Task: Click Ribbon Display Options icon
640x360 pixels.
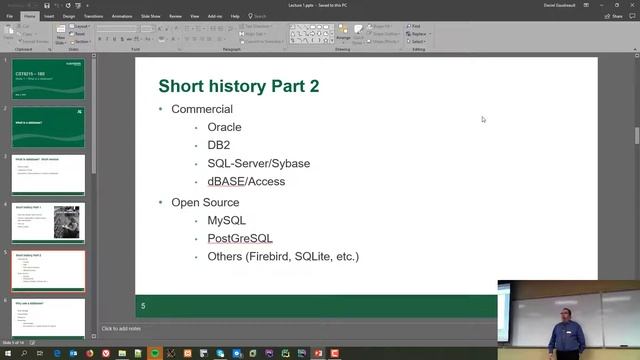Action: point(586,5)
